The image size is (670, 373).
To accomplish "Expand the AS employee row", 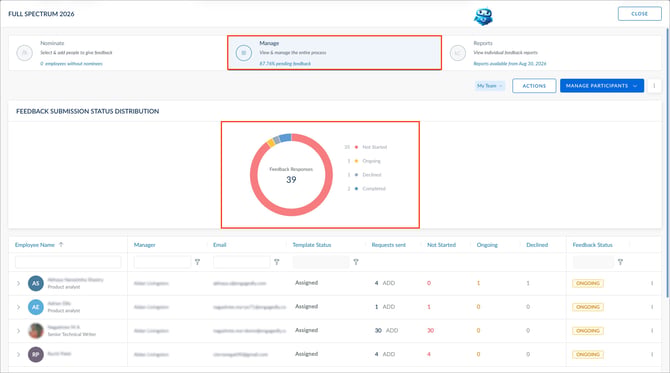I will tap(18, 283).
